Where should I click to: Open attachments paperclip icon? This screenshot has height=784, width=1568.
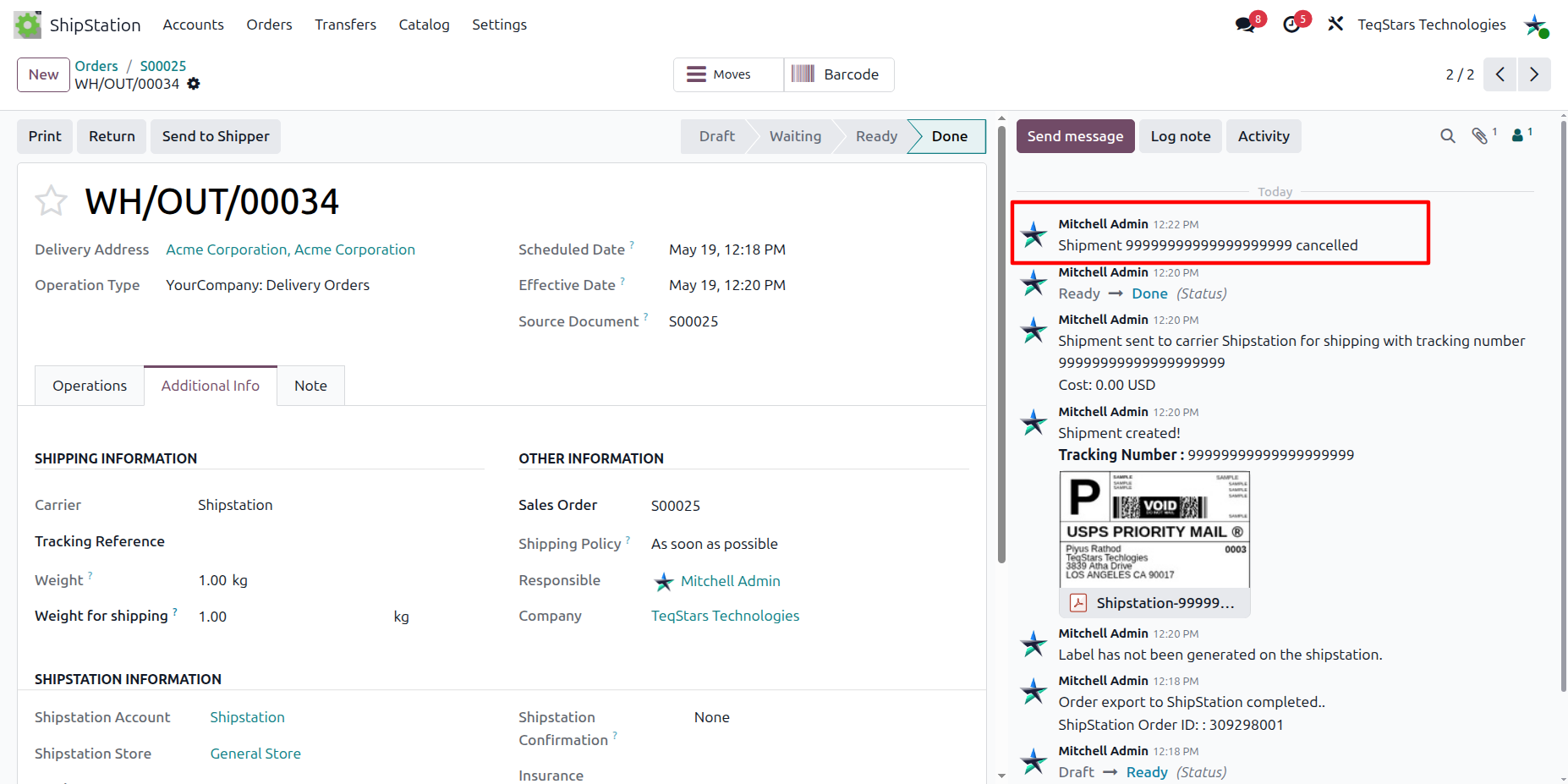pos(1480,136)
